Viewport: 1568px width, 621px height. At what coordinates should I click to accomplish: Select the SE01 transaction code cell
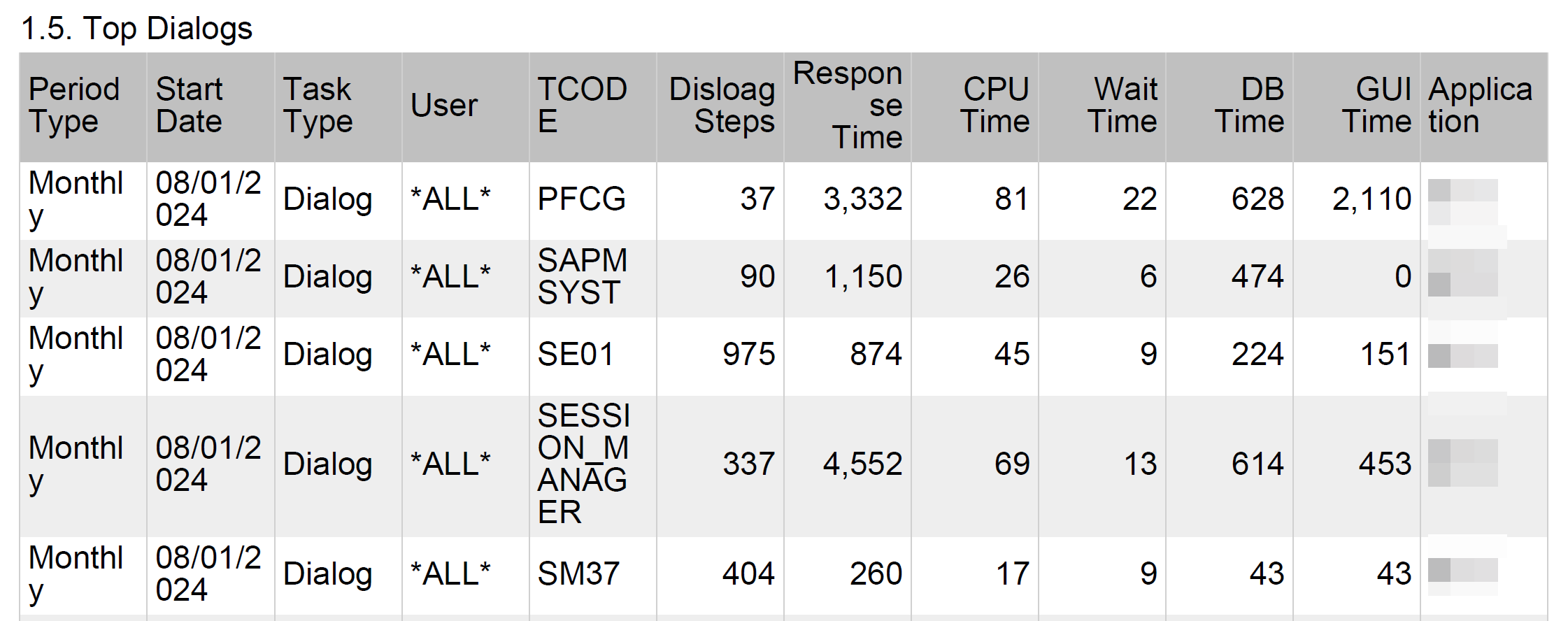pos(575,355)
